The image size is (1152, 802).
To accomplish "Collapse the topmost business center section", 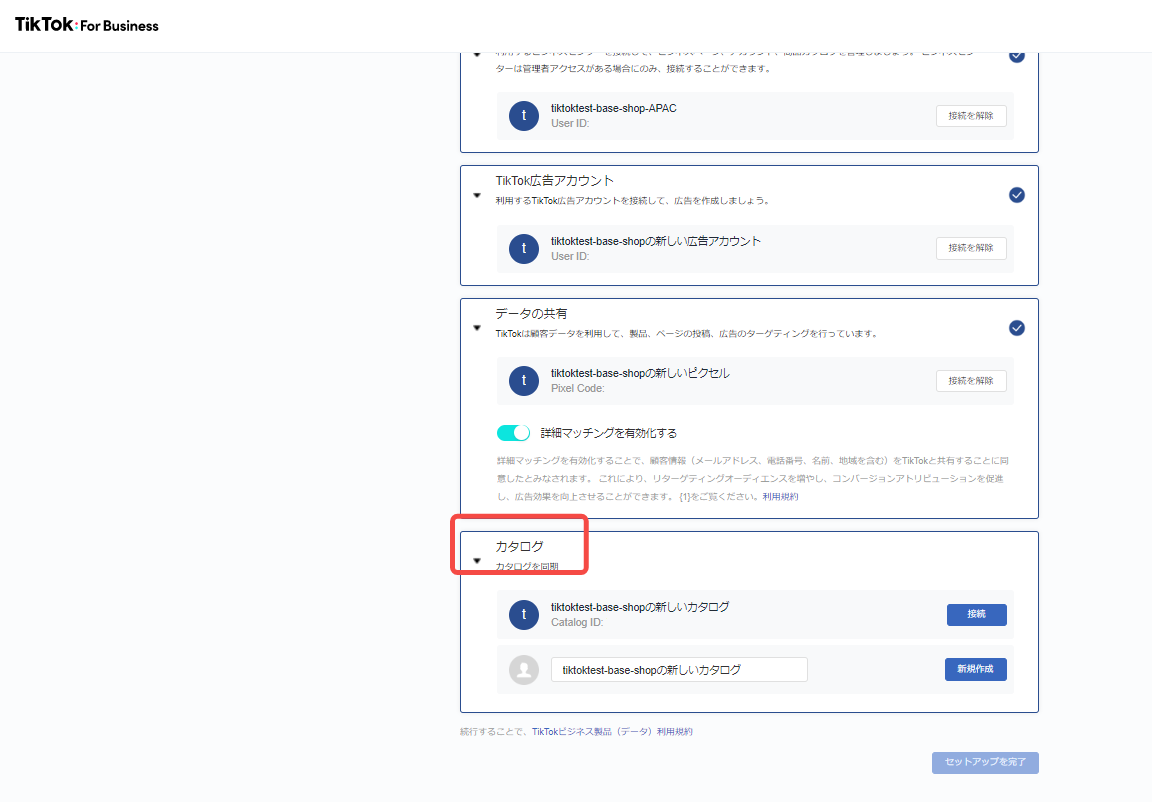I will pyautogui.click(x=477, y=55).
